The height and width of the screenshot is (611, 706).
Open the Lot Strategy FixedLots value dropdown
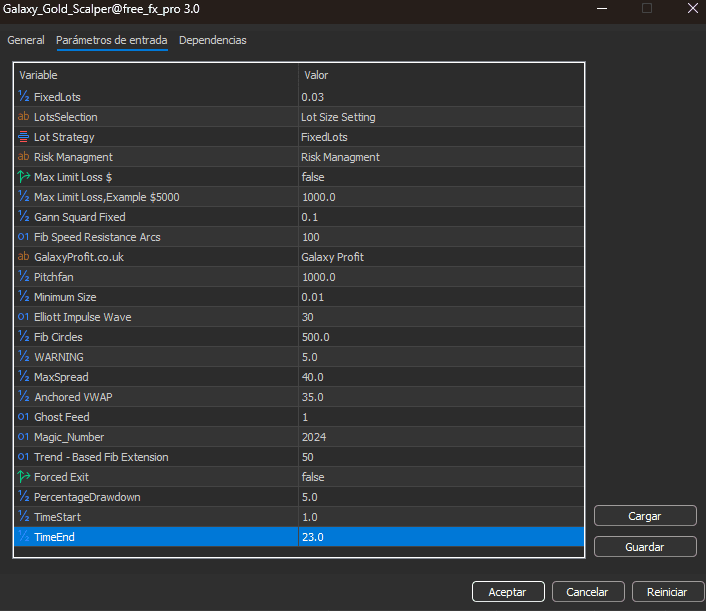(440, 137)
